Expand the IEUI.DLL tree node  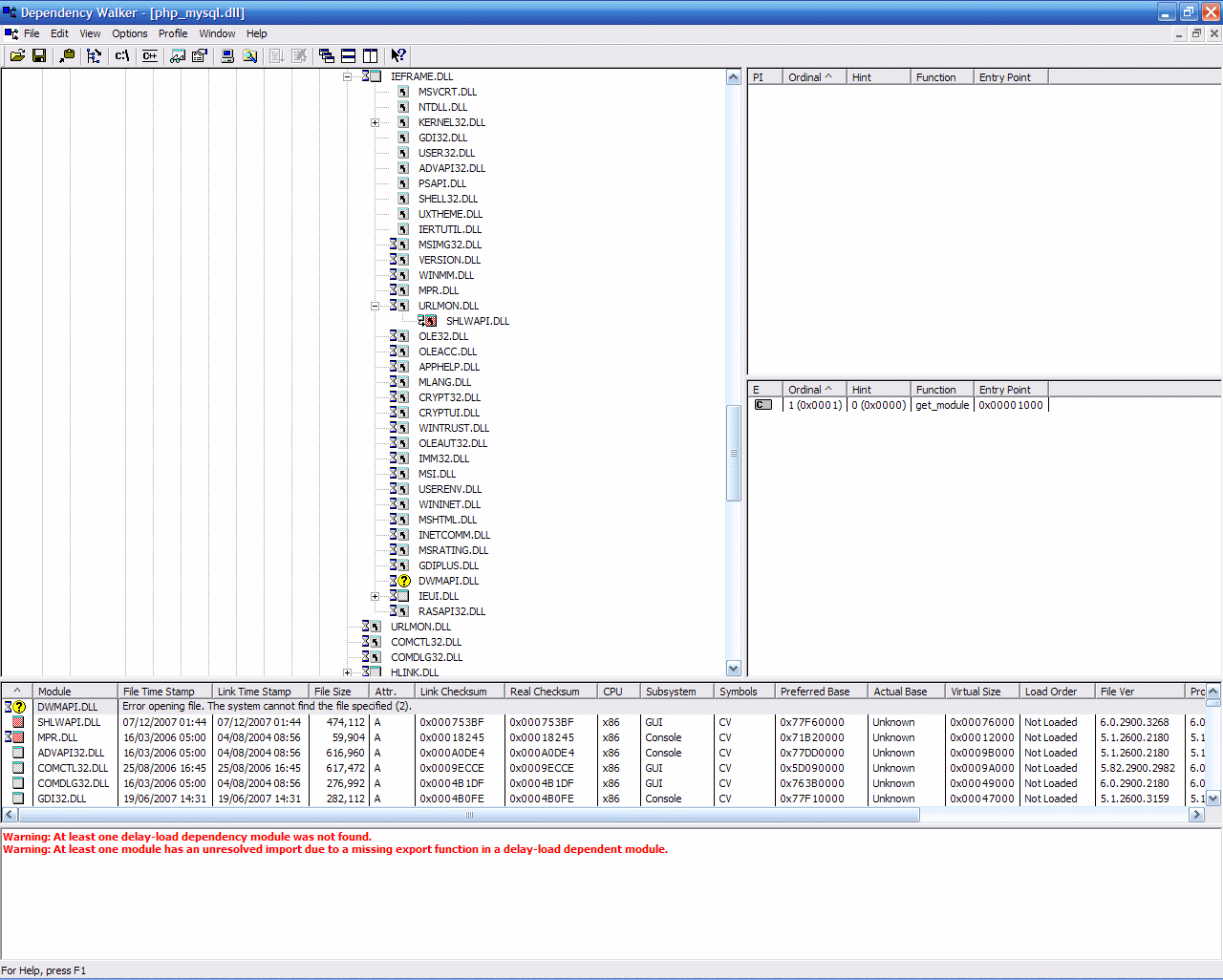tap(375, 596)
